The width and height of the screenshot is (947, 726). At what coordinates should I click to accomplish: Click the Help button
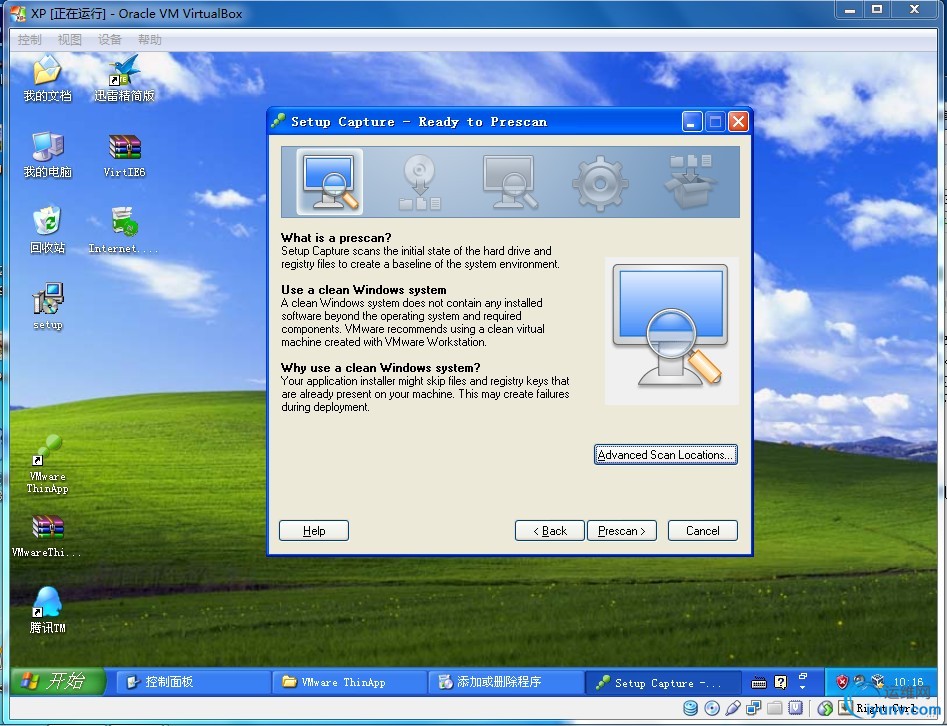pos(314,531)
